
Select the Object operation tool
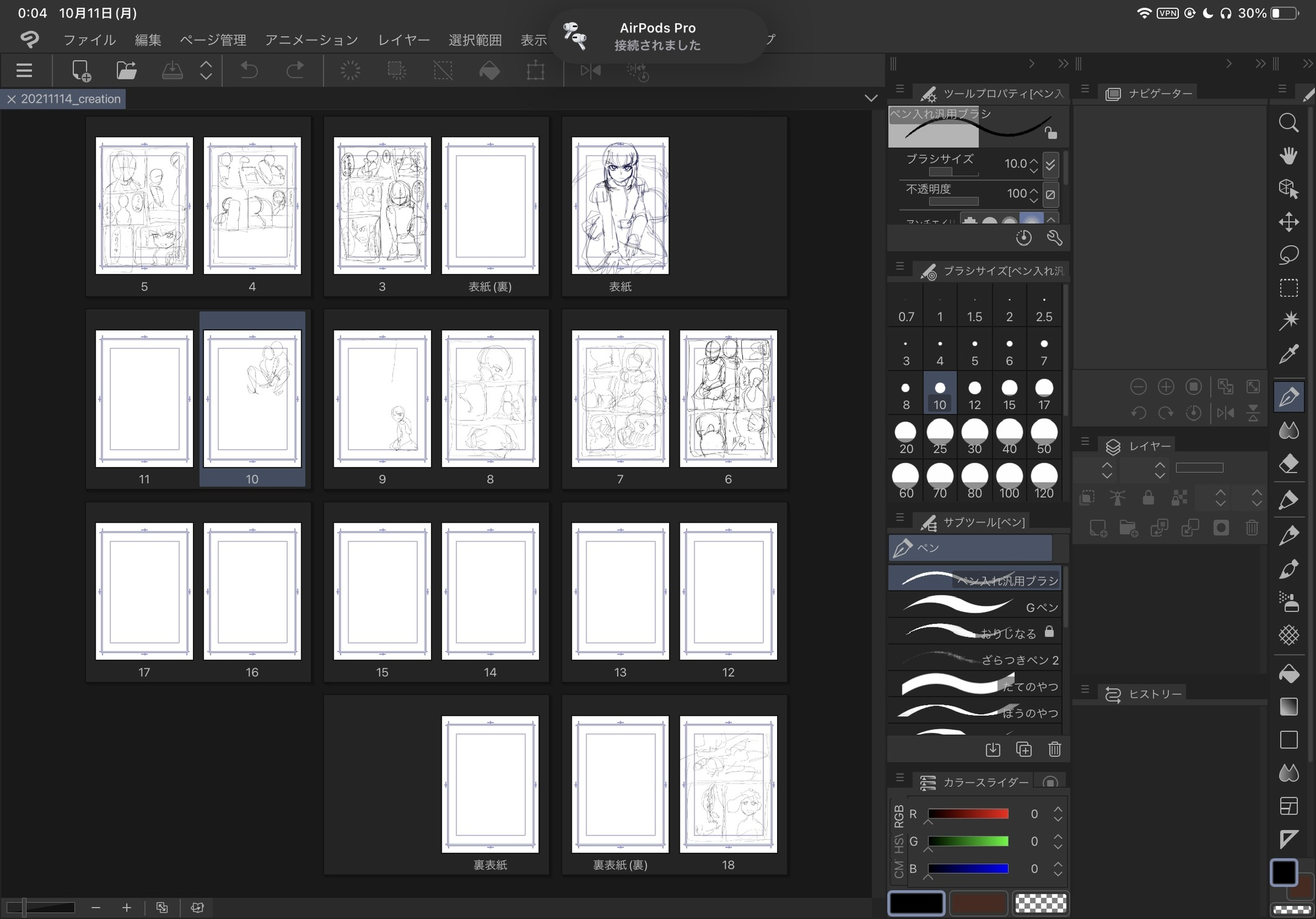coord(1289,189)
